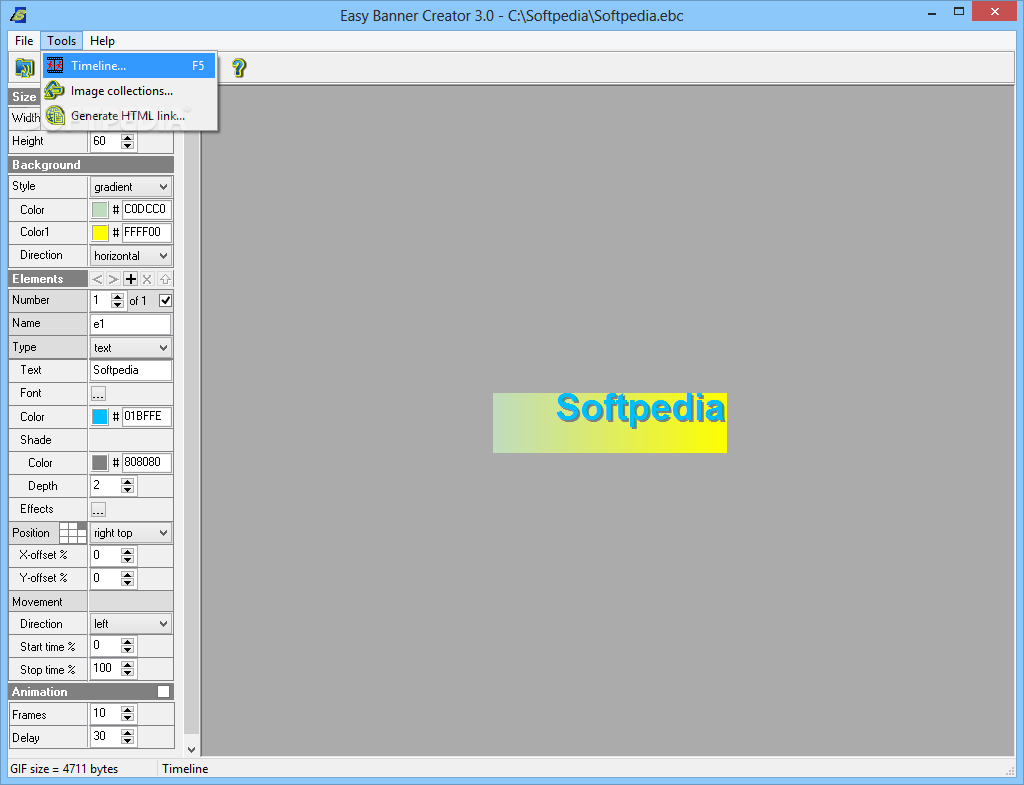Click the Image collections menu entry
This screenshot has height=785, width=1024.
[129, 91]
